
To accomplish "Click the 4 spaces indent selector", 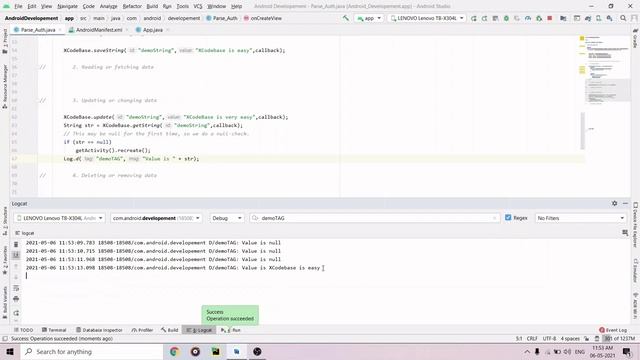I will pyautogui.click(x=570, y=339).
